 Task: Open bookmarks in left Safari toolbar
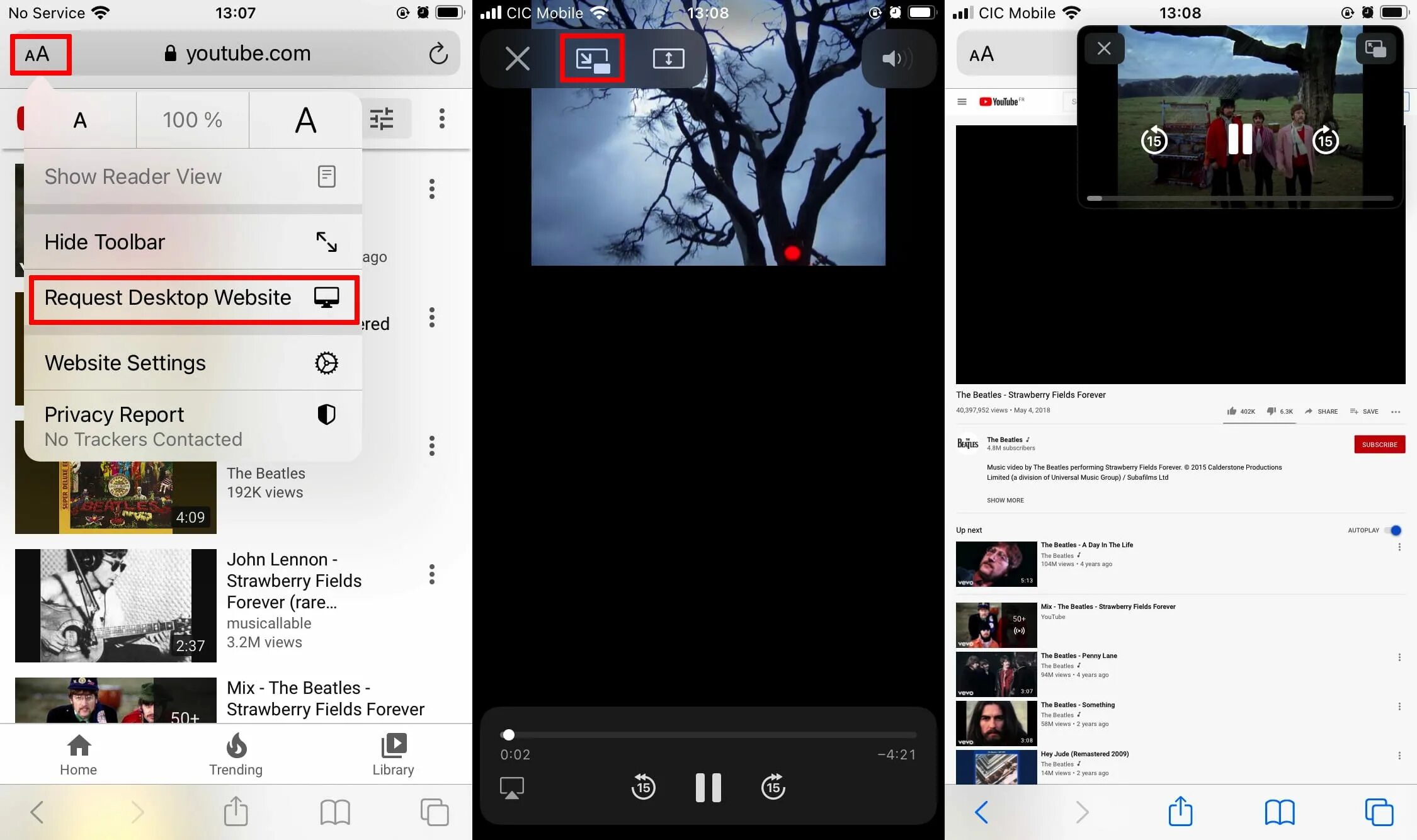click(x=335, y=812)
